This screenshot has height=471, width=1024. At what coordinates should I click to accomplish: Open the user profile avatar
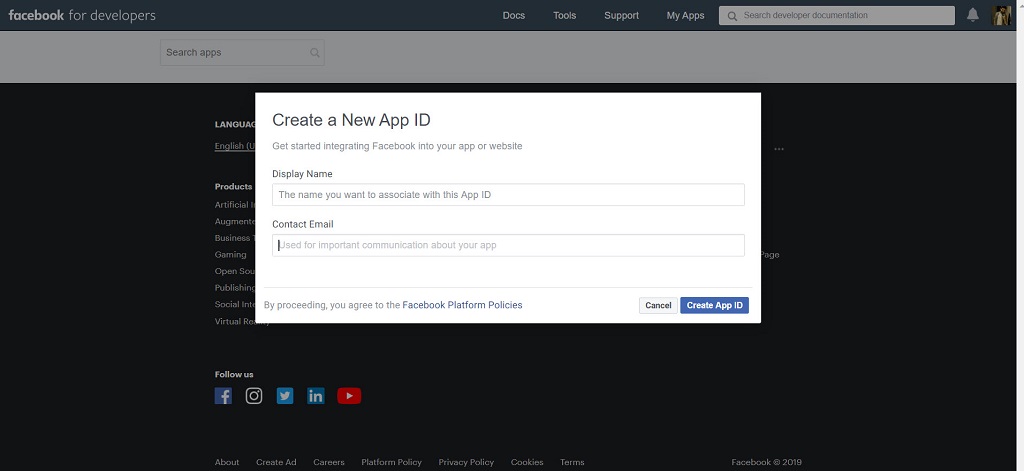[x=1001, y=15]
